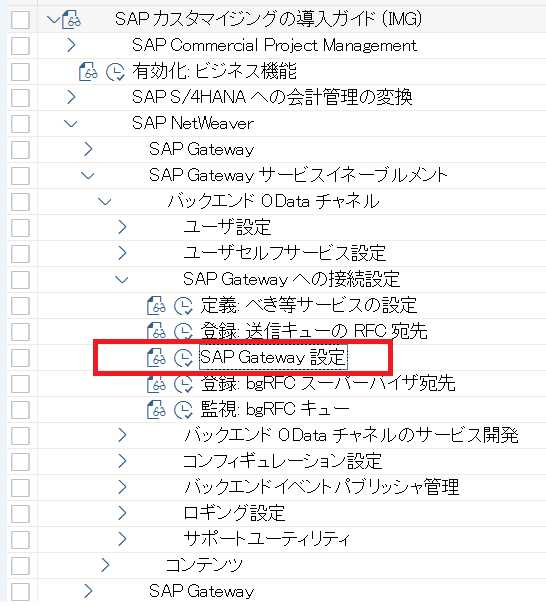
Task: Open documentation icon for 登録: bgRFC スーパーバイザ宛先
Action: pyautogui.click(x=156, y=384)
